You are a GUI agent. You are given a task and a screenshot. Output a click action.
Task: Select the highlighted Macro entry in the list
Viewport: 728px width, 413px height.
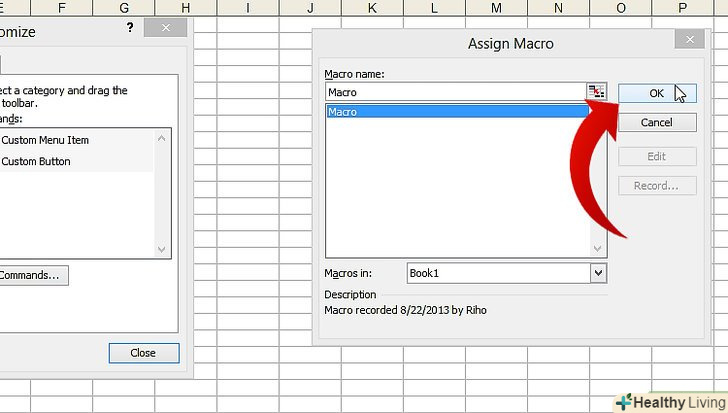coord(457,111)
